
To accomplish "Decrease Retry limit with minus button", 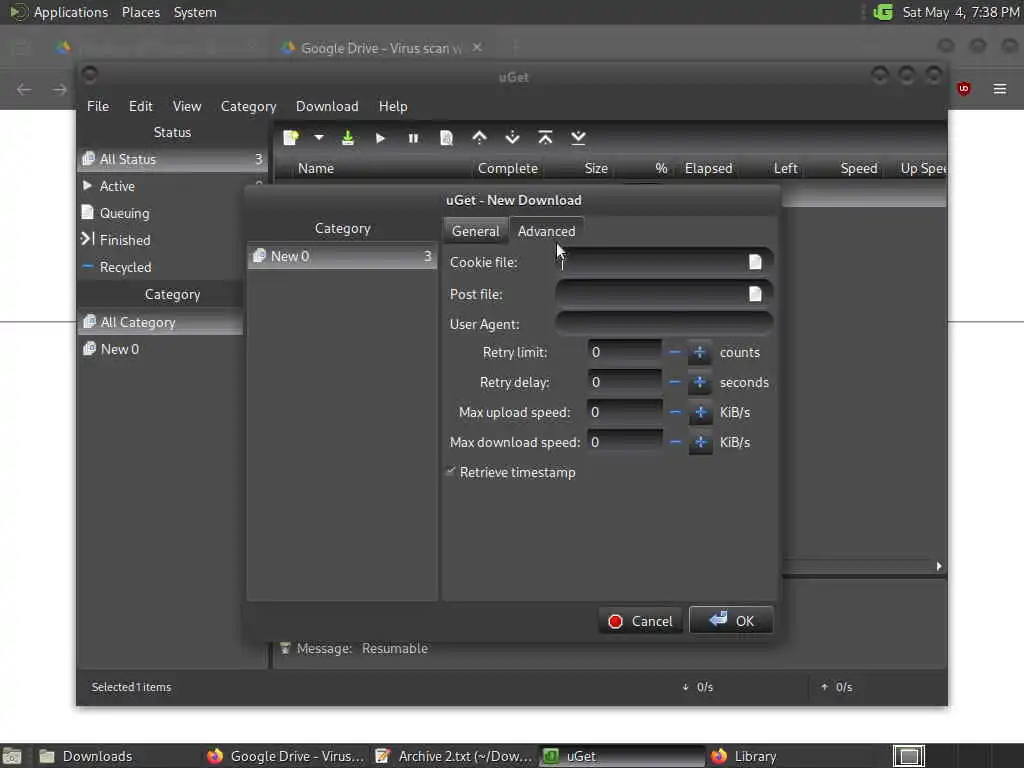I will pos(675,353).
